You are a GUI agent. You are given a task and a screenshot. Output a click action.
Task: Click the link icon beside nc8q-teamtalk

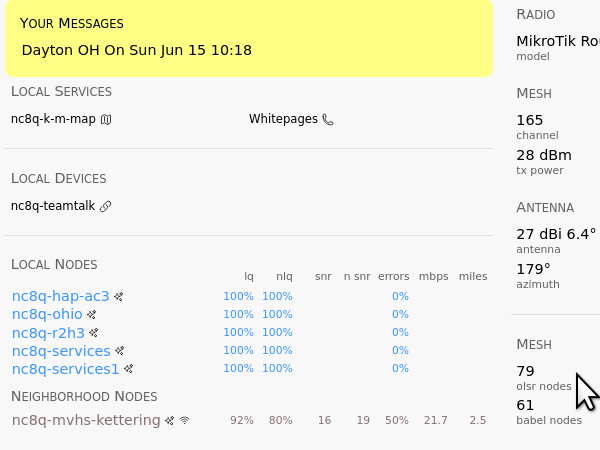point(106,206)
